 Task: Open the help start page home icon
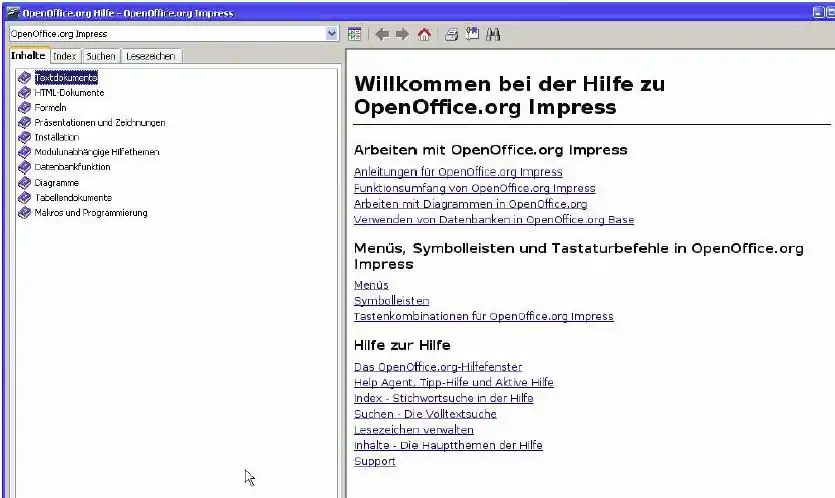pyautogui.click(x=424, y=35)
